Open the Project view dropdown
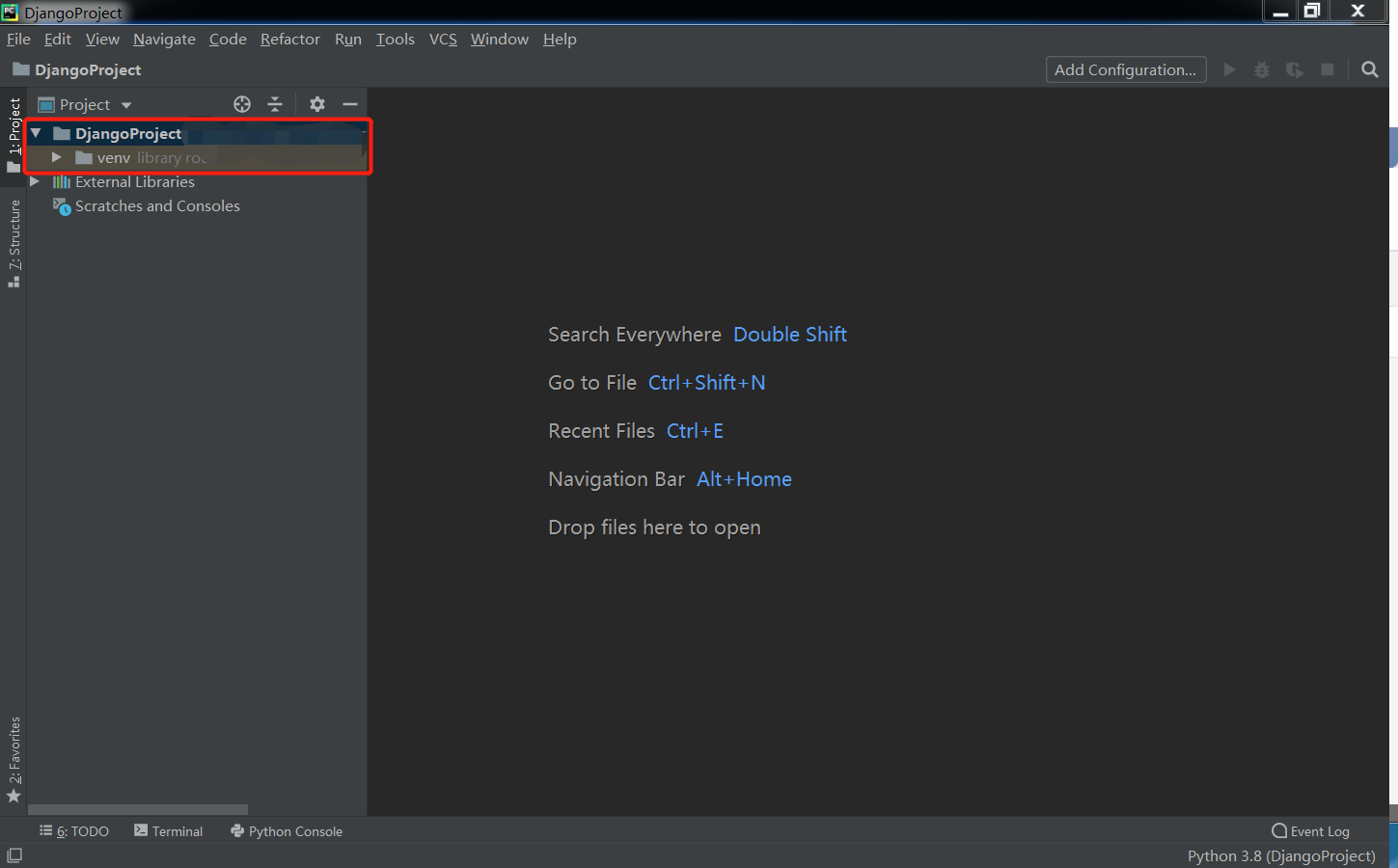This screenshot has width=1398, height=868. point(126,105)
